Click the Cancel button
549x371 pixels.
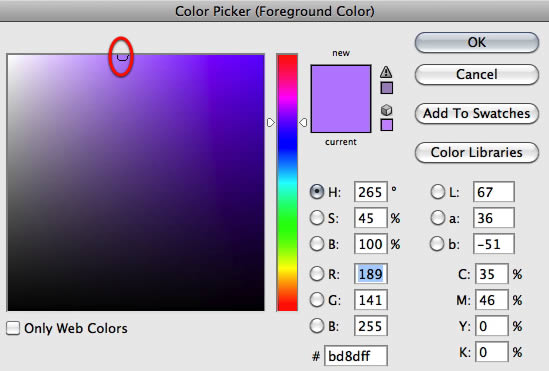pos(477,75)
